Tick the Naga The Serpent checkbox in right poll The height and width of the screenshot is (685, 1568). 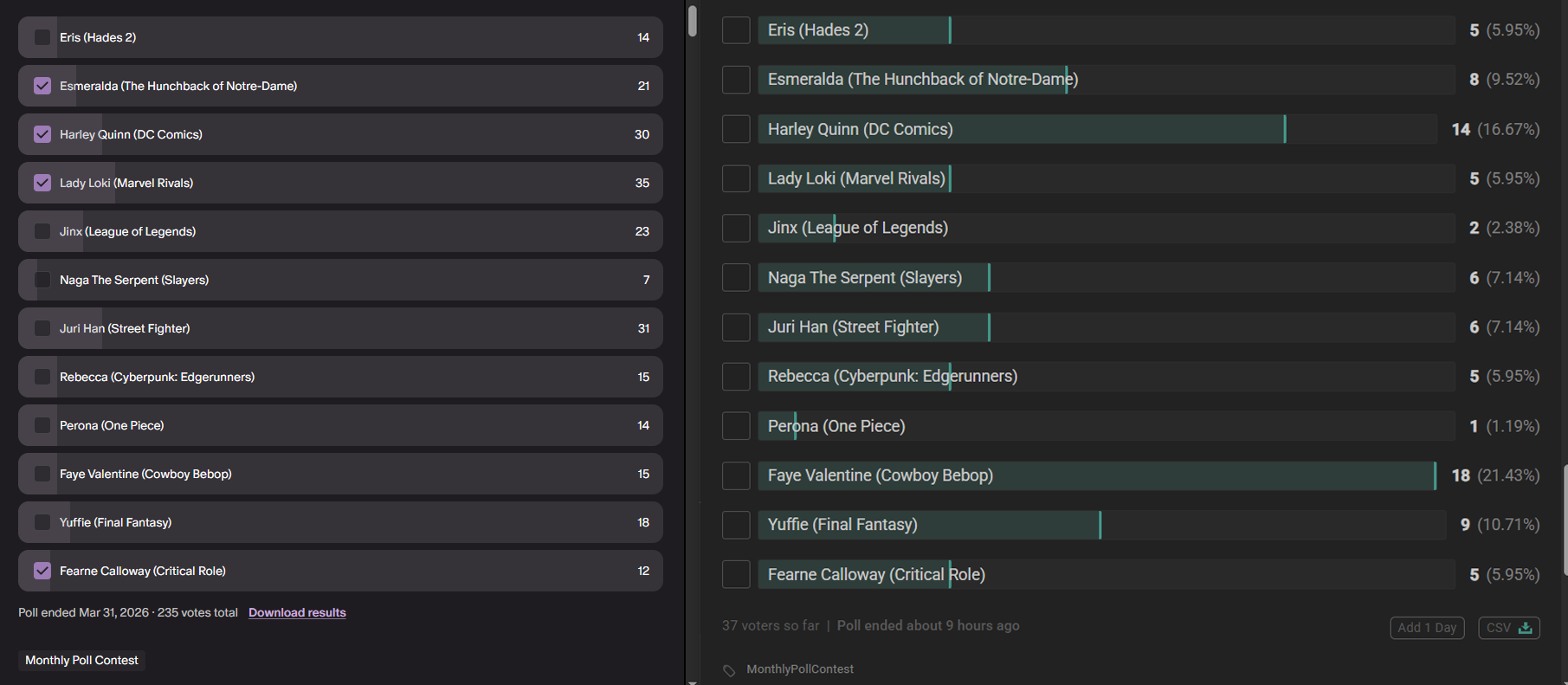point(736,277)
